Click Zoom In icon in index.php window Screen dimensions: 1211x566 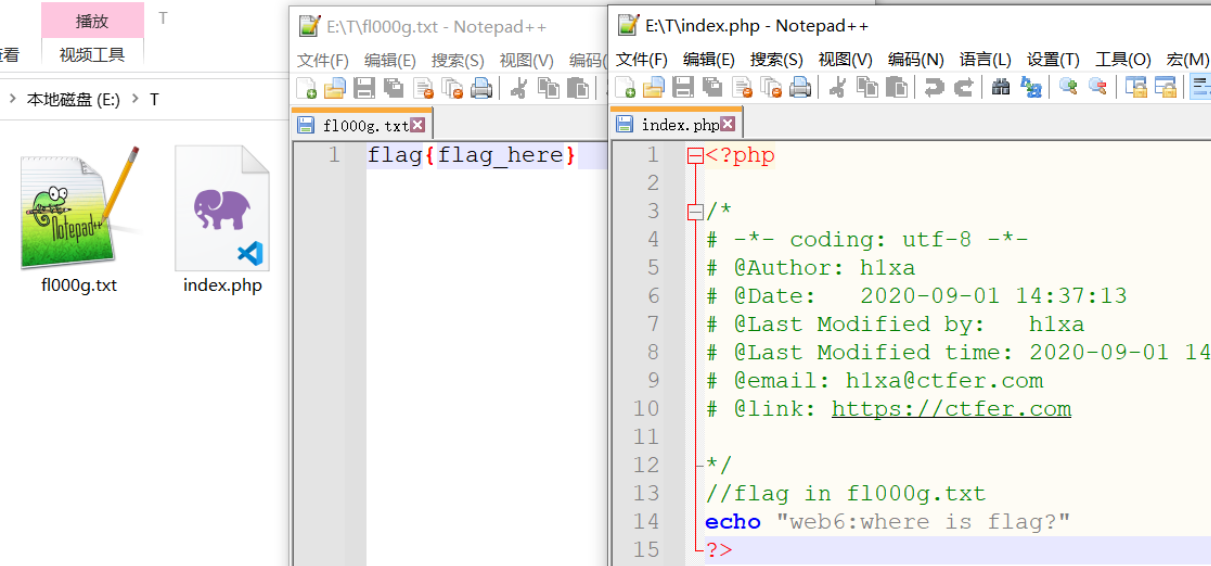[1068, 88]
